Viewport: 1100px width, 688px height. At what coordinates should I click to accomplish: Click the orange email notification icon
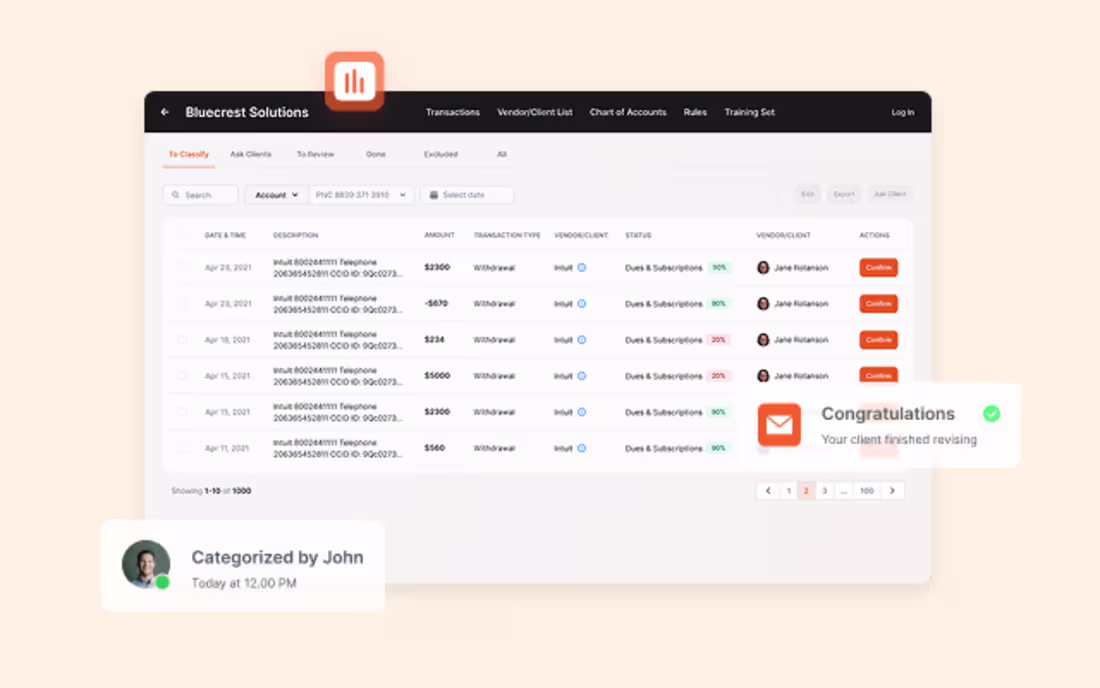pyautogui.click(x=780, y=425)
